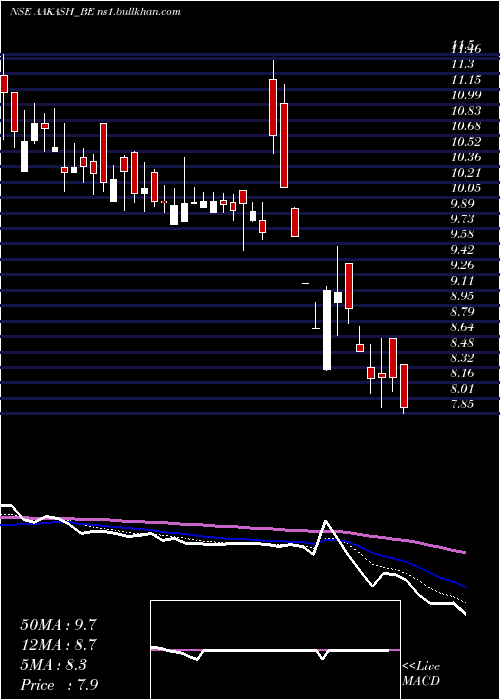This screenshot has width=500, height=700.
Task: Select the 10.21 price axis label
Action: click(x=466, y=173)
